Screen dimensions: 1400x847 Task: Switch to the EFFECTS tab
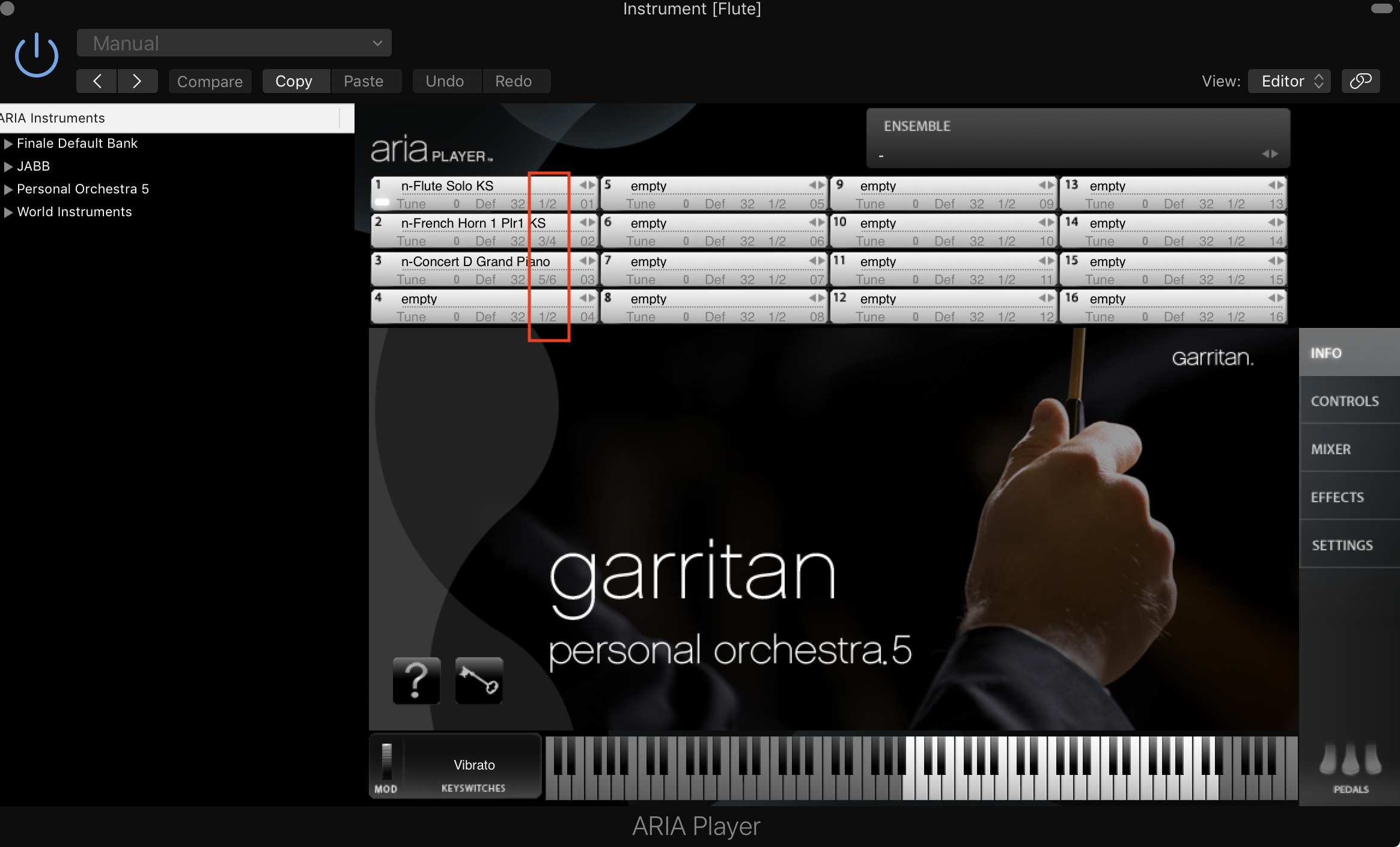(x=1350, y=497)
